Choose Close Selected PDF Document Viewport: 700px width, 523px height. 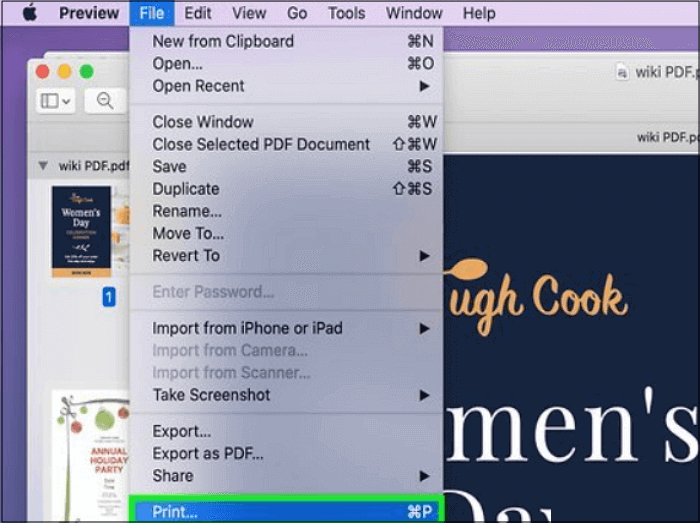(286, 144)
